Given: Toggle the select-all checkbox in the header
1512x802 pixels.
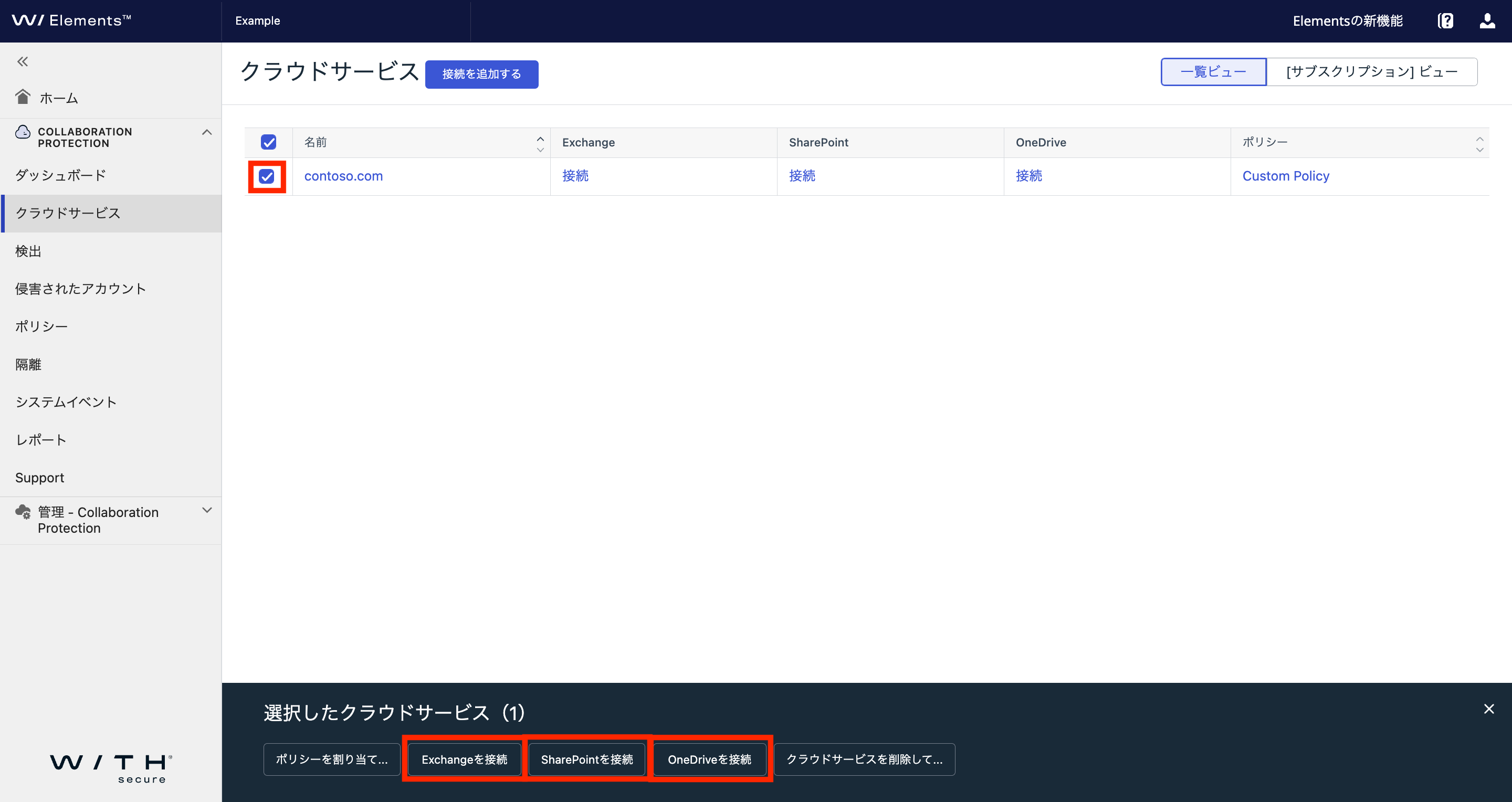Looking at the screenshot, I should pos(268,142).
